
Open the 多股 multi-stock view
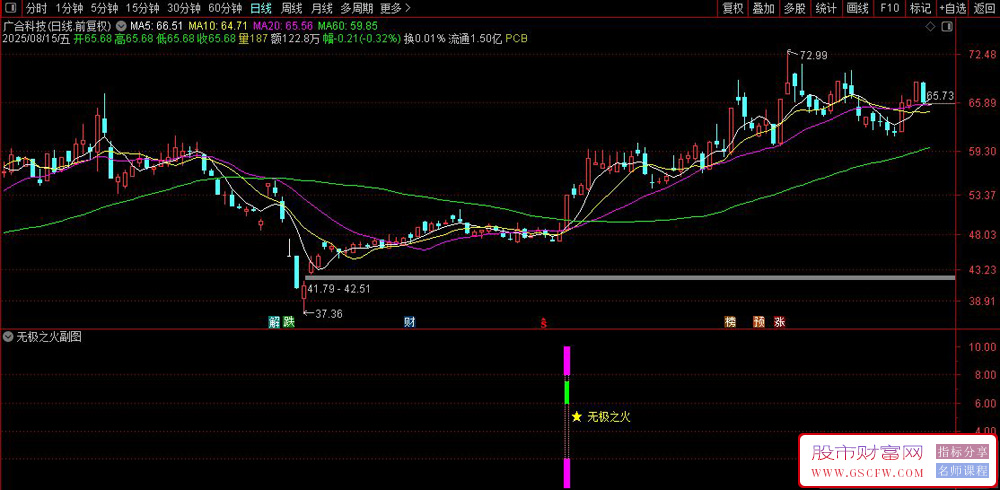(795, 8)
